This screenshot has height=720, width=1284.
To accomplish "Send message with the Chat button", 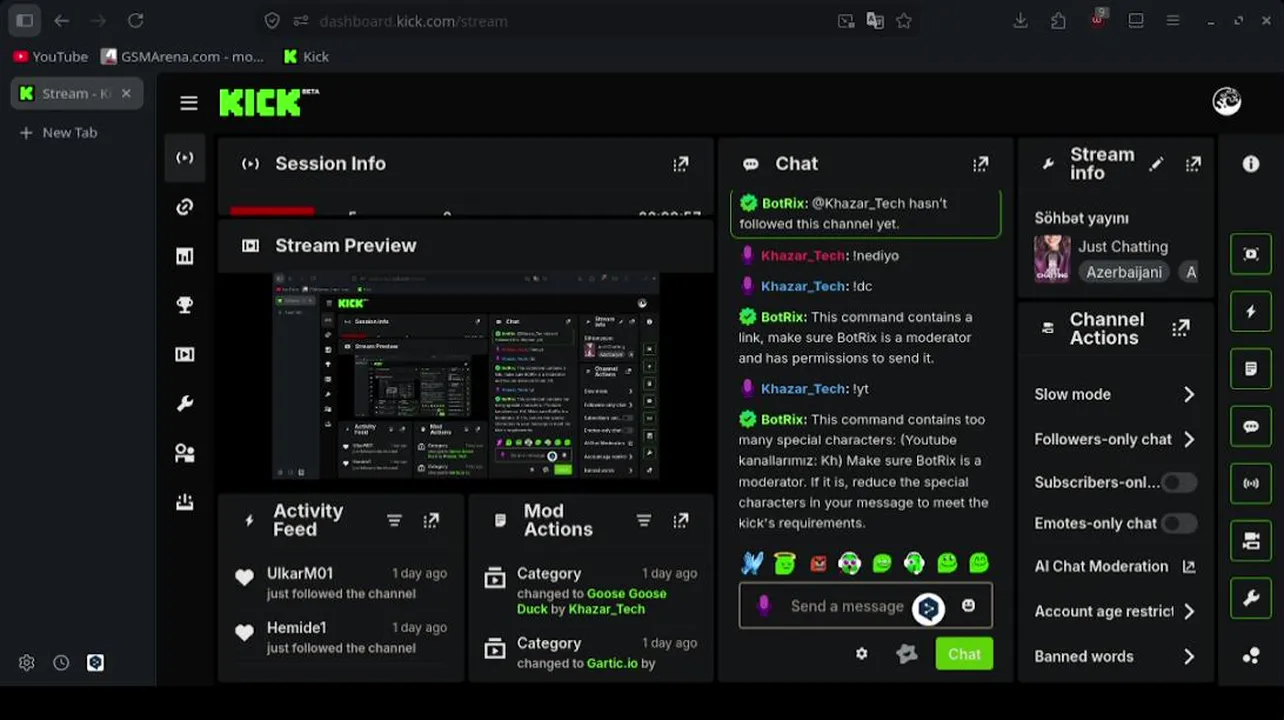I will click(964, 654).
